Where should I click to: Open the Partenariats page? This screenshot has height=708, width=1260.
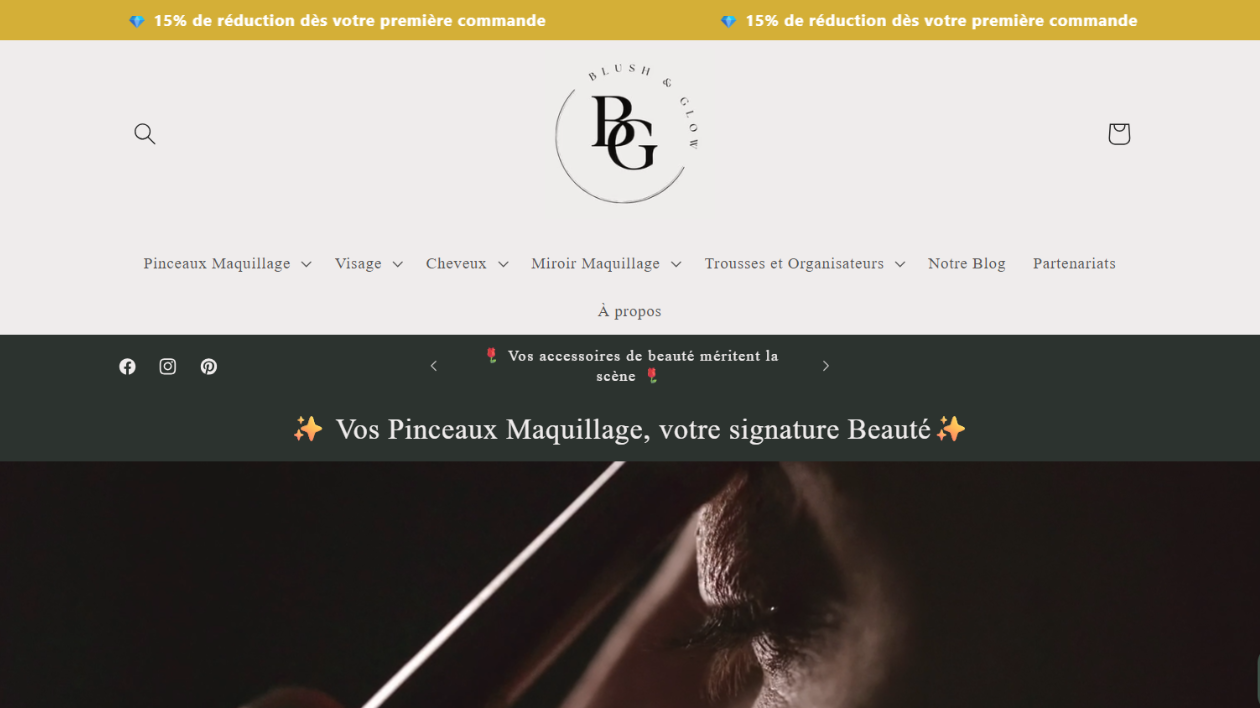tap(1074, 264)
